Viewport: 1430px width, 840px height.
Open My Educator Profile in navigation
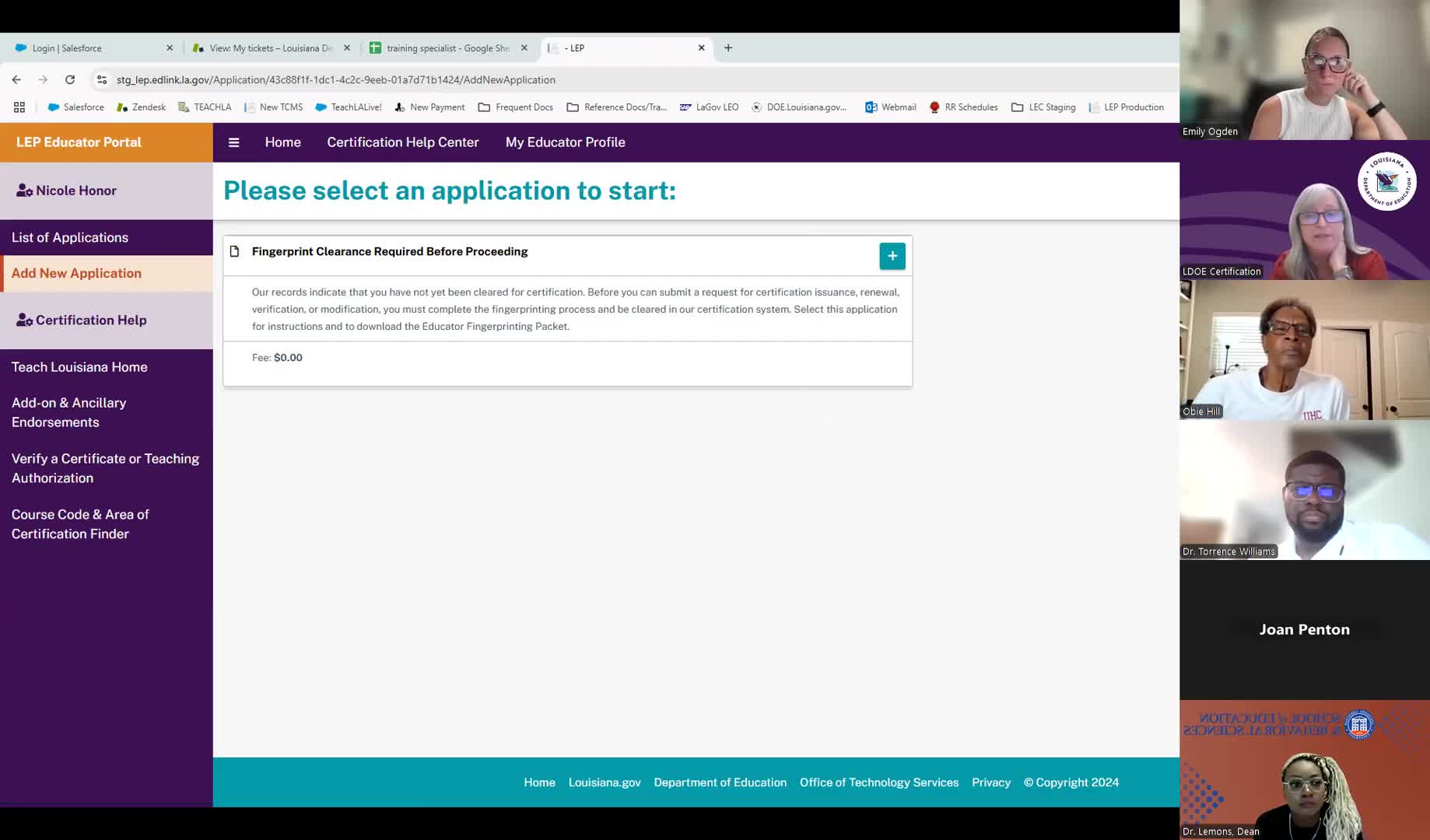click(x=566, y=142)
